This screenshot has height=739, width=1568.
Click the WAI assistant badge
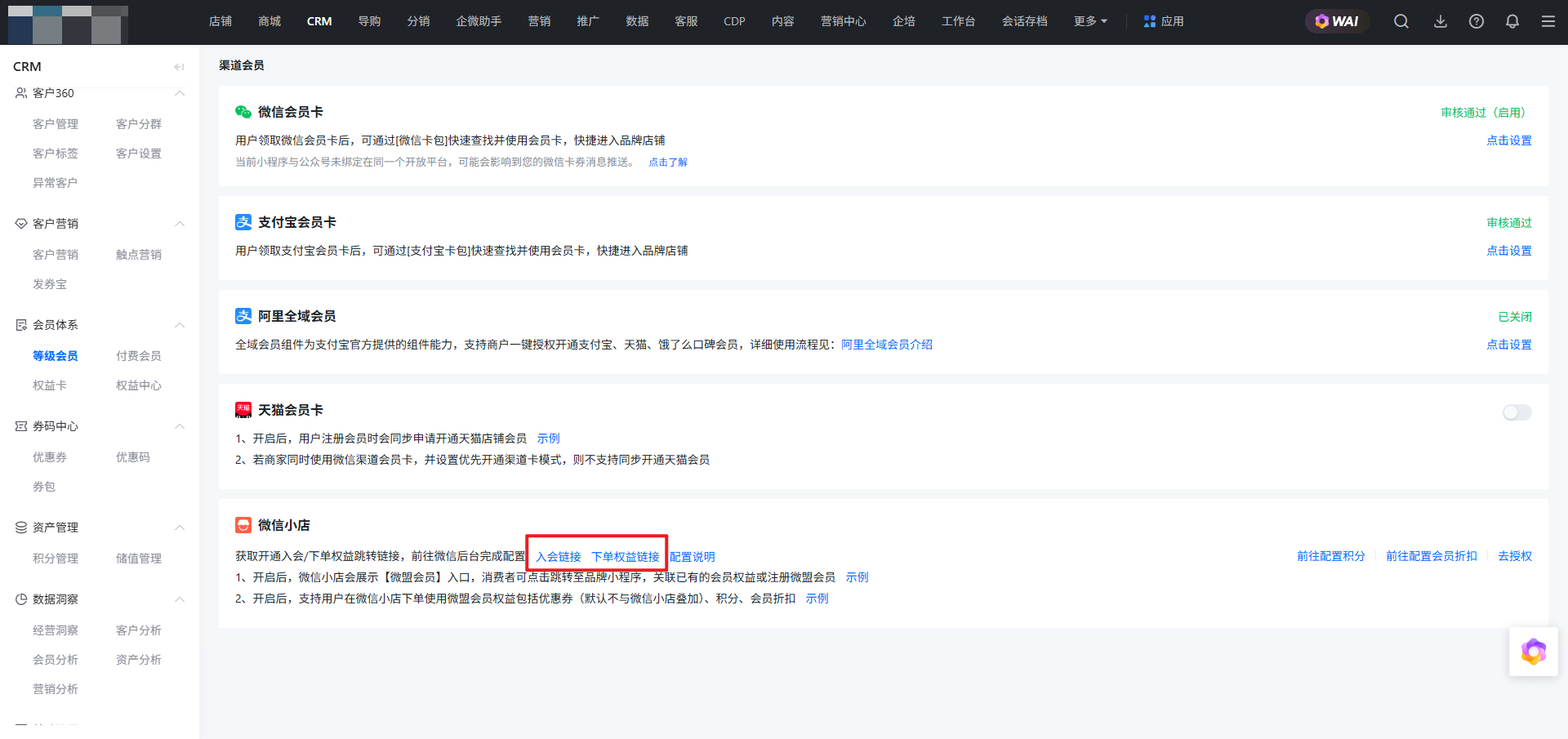pyautogui.click(x=1337, y=21)
